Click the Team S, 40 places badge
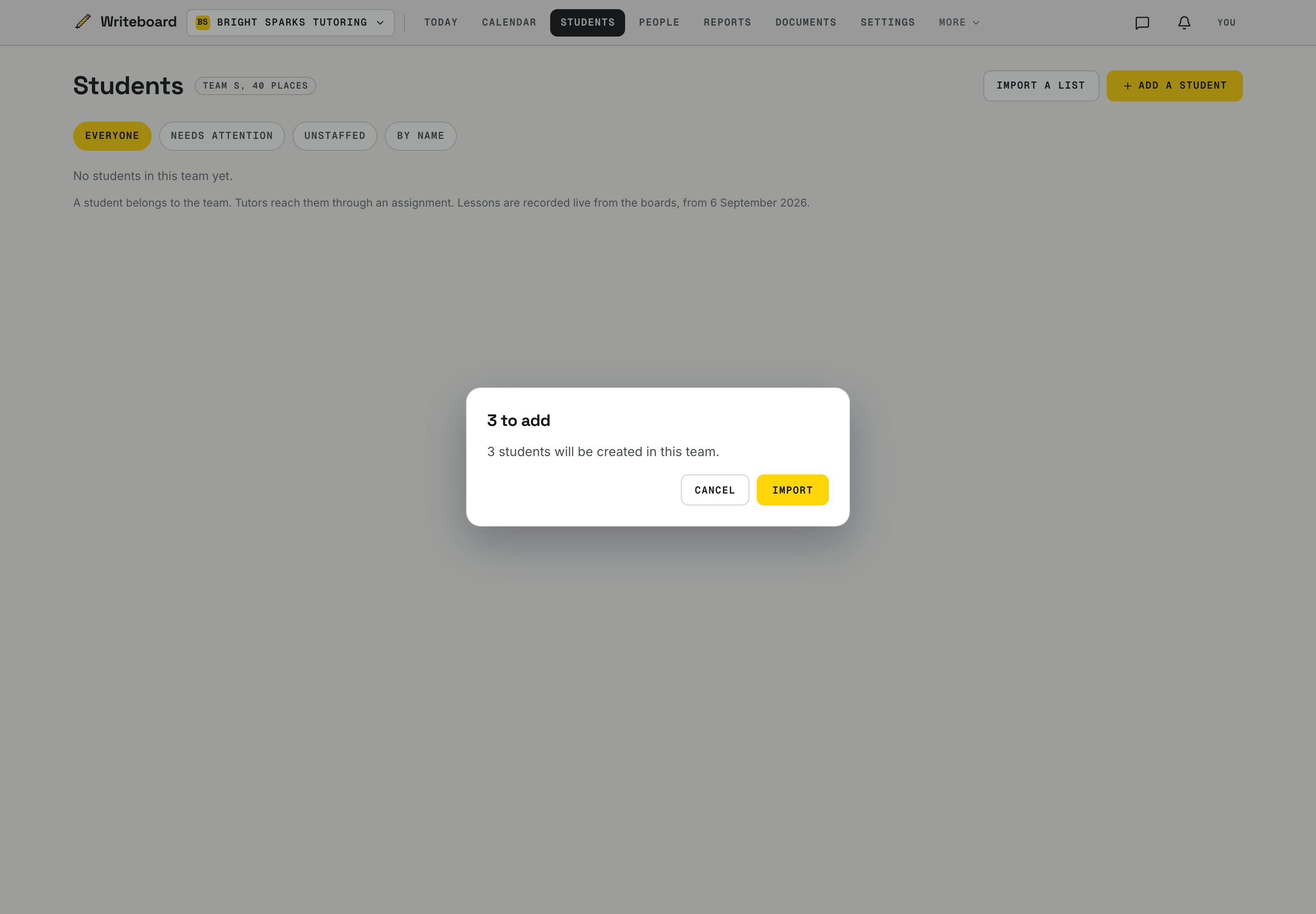 point(255,86)
